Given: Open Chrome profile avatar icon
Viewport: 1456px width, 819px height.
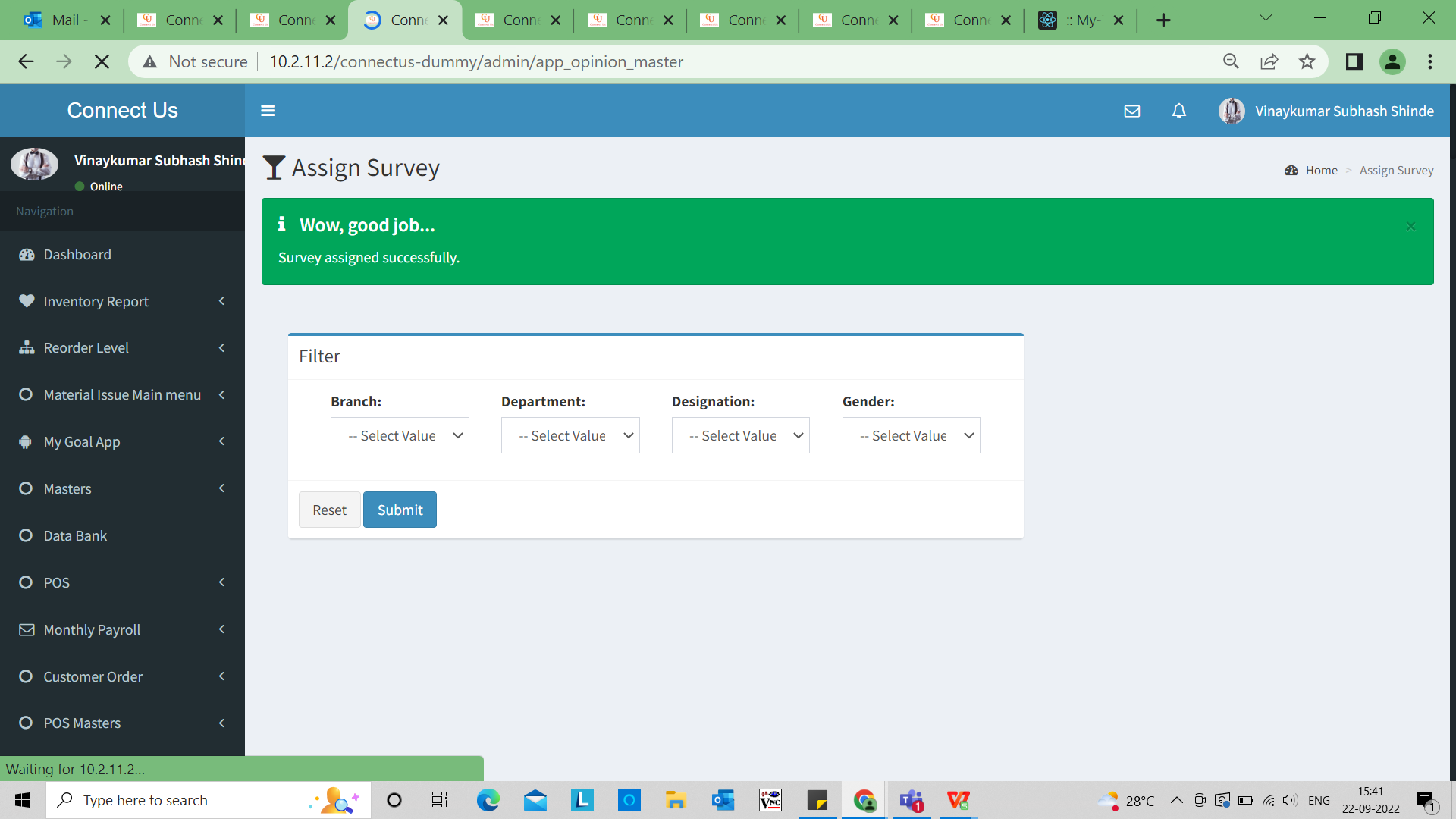Looking at the screenshot, I should click(x=1392, y=61).
